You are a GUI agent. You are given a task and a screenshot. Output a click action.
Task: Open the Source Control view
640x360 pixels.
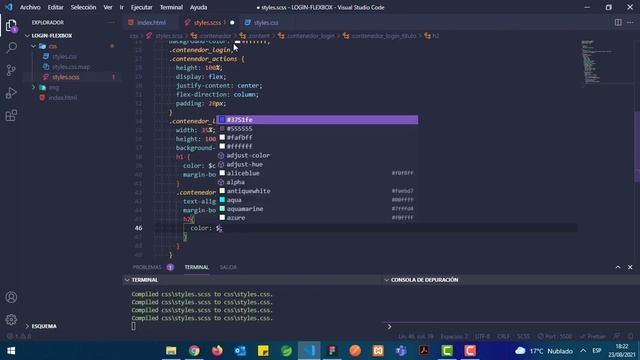pos(11,70)
